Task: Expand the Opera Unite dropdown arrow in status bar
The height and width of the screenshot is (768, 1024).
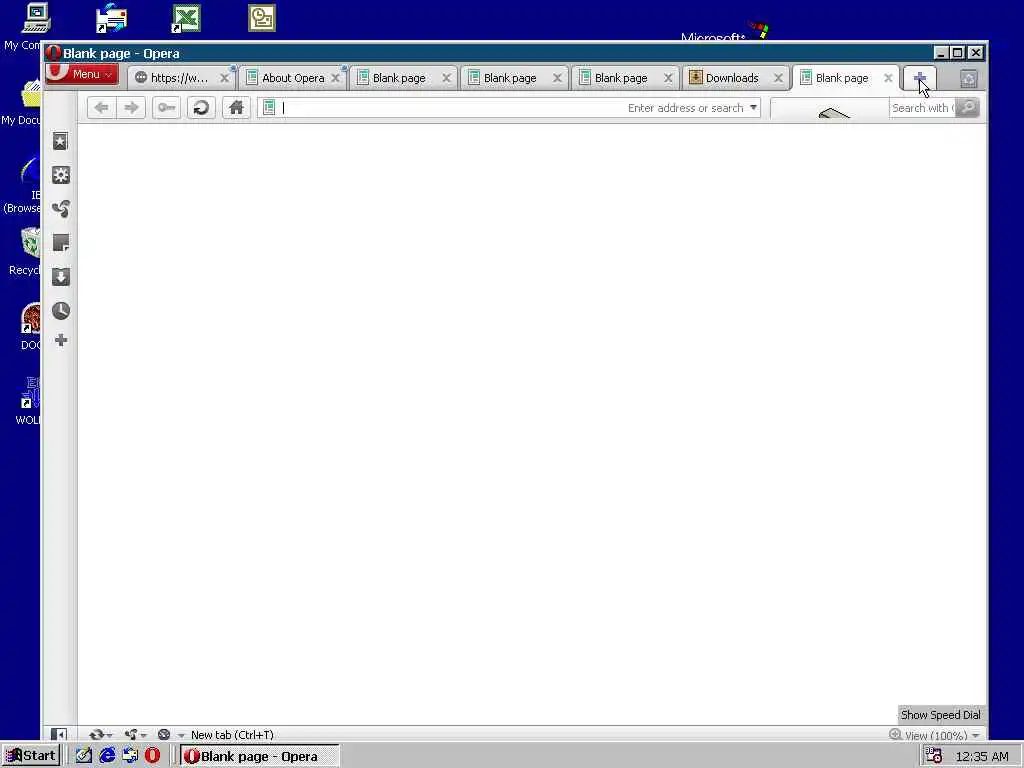Action: pyautogui.click(x=143, y=736)
